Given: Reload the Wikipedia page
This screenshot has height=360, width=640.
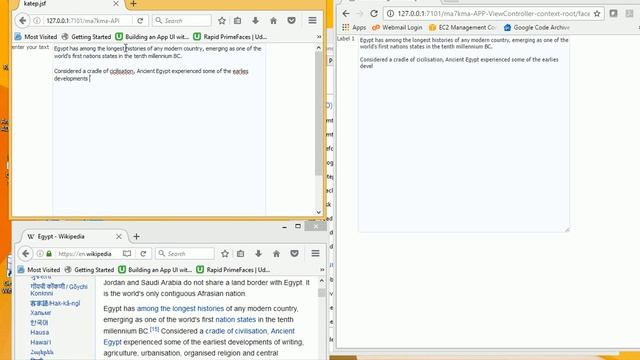Looking at the screenshot, I should click(x=143, y=253).
